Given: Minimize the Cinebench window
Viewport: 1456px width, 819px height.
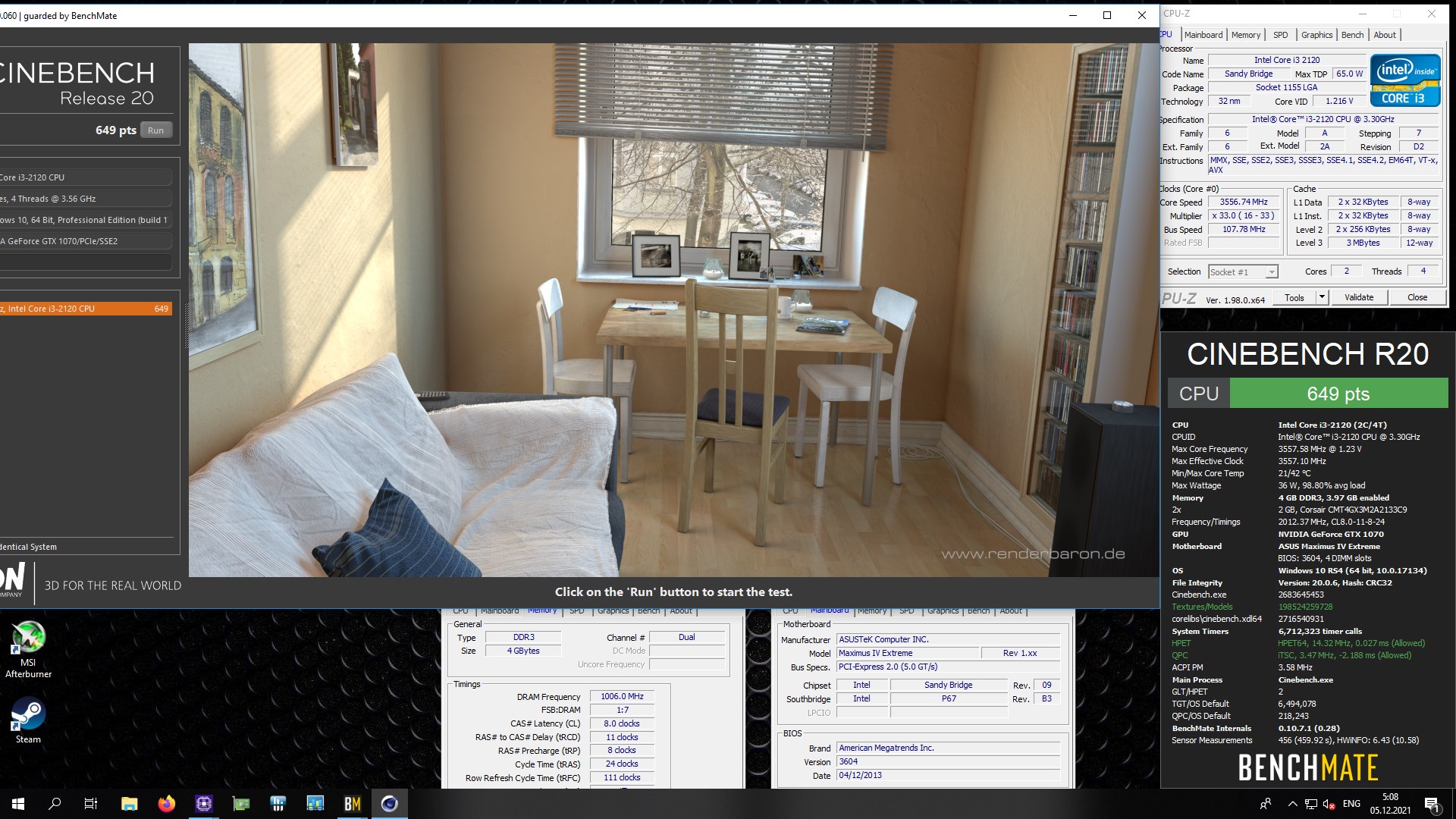Looking at the screenshot, I should click(x=1073, y=15).
